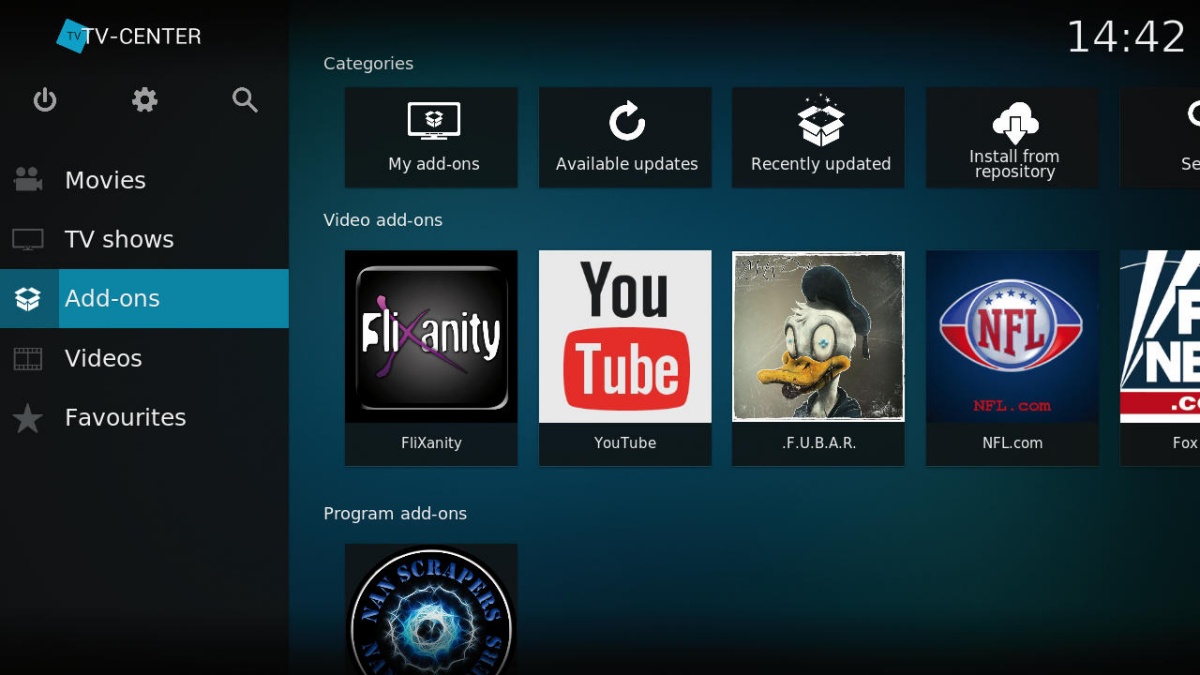Screen dimensions: 1200x675
Task: Click the FliXanity label text
Action: [431, 443]
